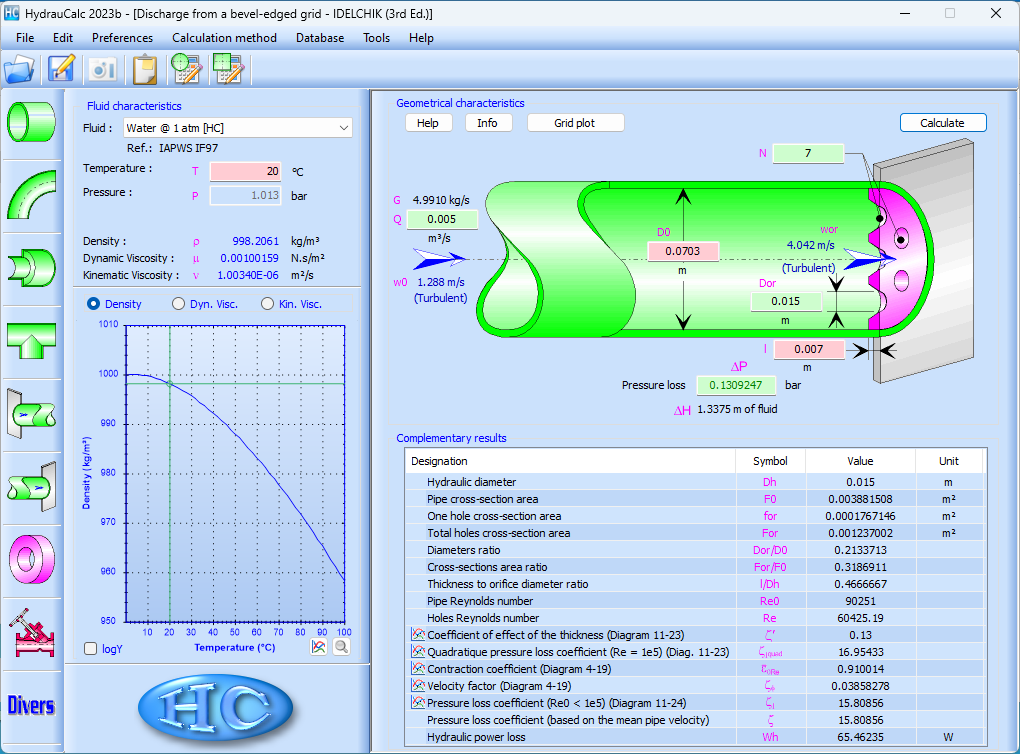The width and height of the screenshot is (1020, 754).
Task: Enable the logY checkbox
Action: (x=92, y=649)
